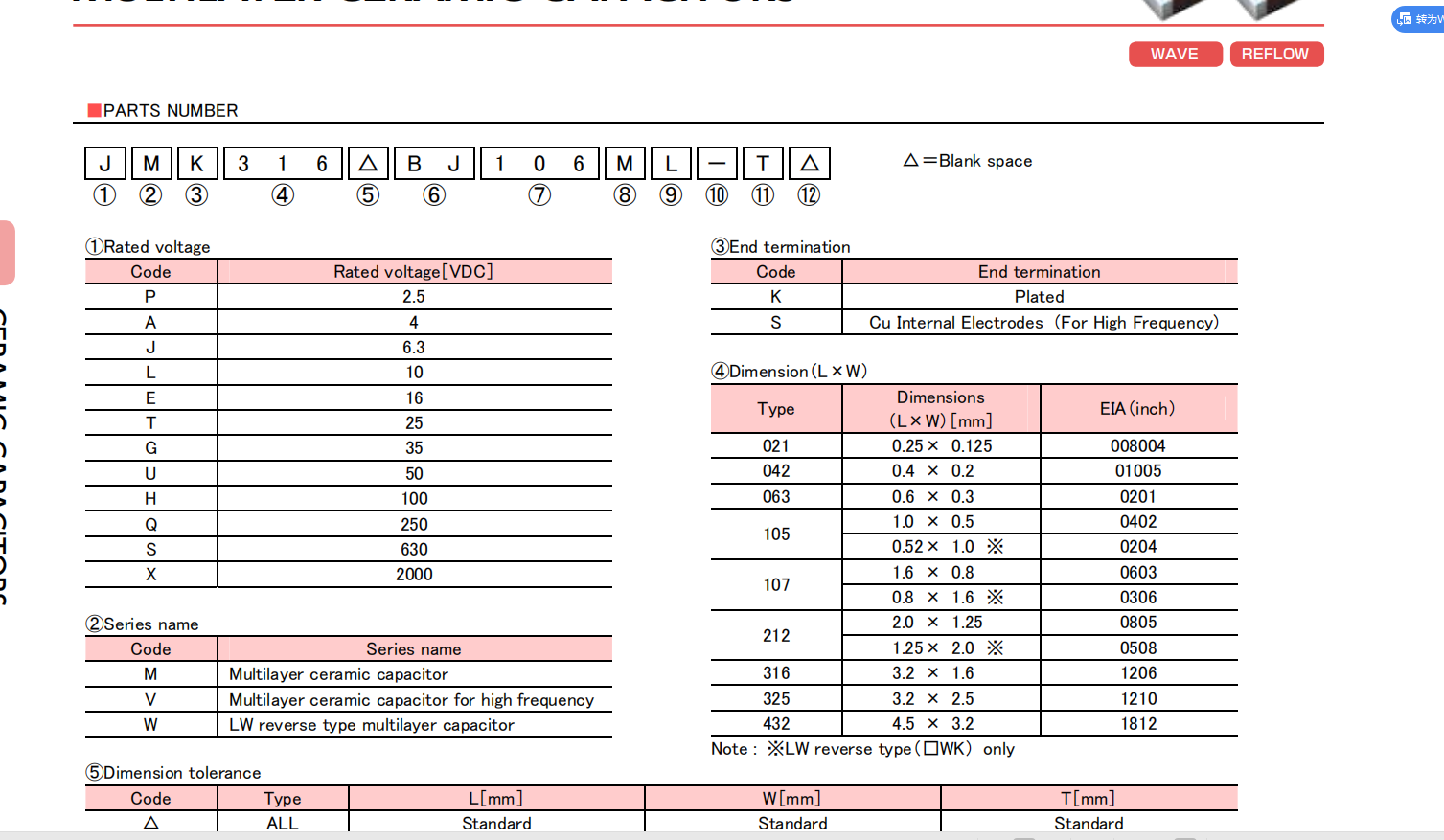Click the circled number 12 under the part number
This screenshot has height=840, width=1444.
point(810,195)
